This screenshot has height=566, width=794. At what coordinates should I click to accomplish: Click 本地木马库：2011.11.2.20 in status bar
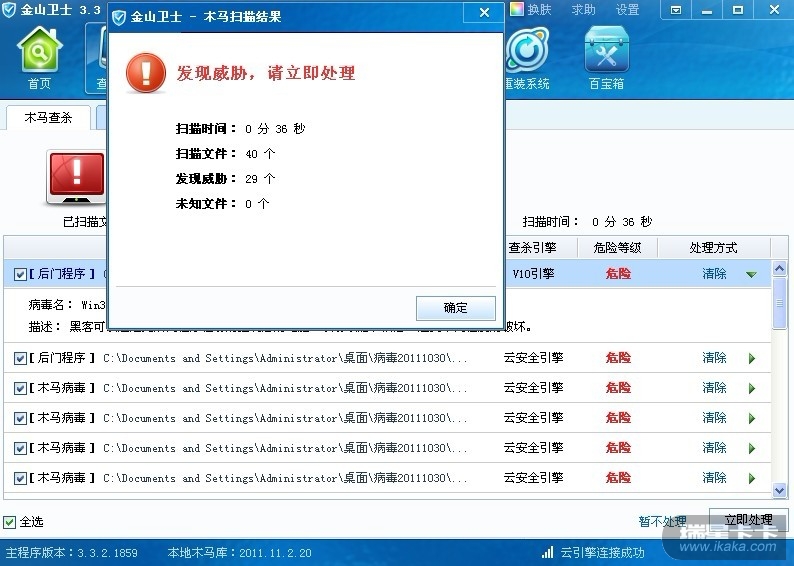(240, 552)
